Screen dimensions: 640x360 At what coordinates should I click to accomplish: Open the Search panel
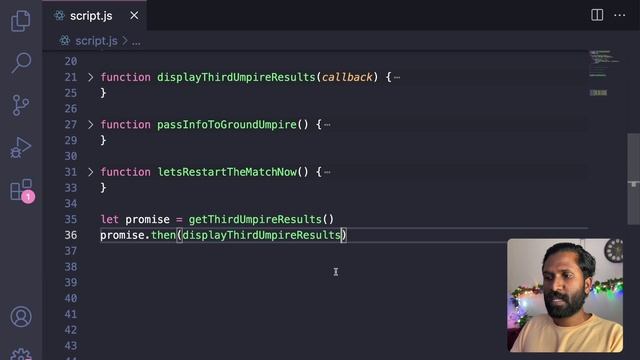pyautogui.click(x=20, y=62)
